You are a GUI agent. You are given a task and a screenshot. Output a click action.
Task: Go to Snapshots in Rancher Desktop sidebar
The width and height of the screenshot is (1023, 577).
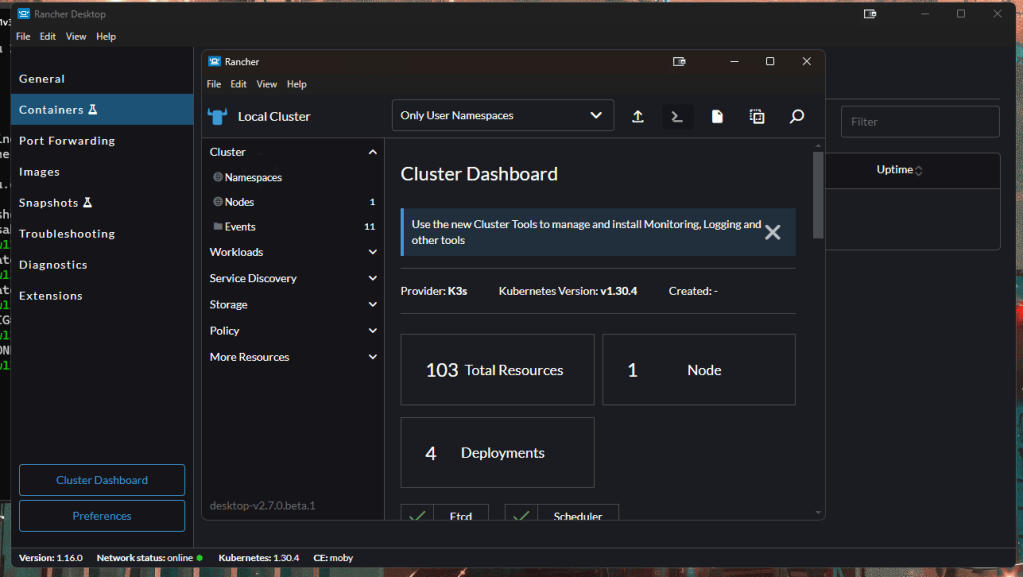click(102, 202)
